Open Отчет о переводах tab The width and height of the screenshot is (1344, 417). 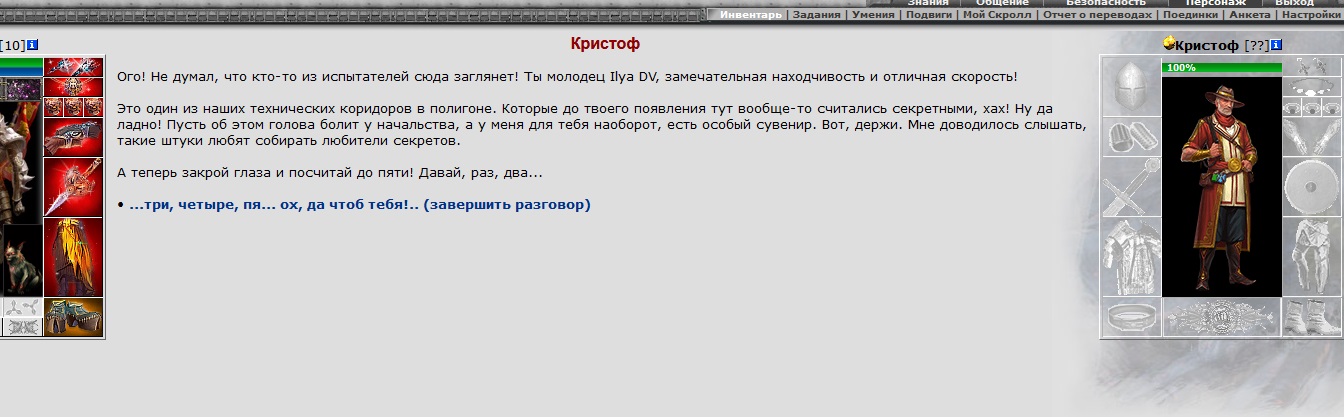pyautogui.click(x=1098, y=15)
